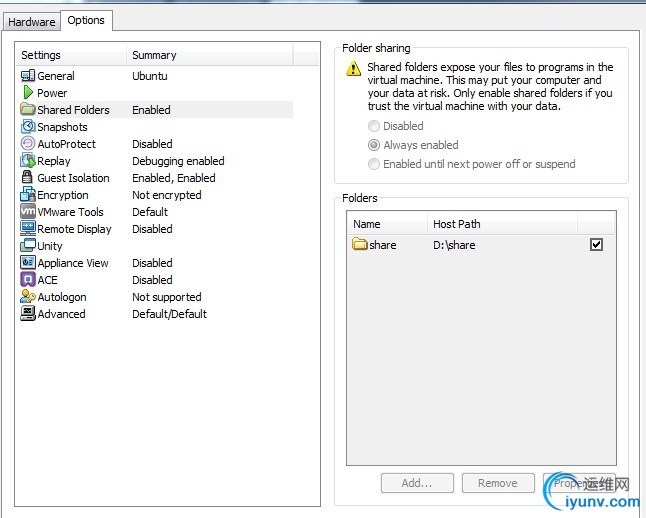646x518 pixels.
Task: Click the Settings column header
Action: [71, 55]
